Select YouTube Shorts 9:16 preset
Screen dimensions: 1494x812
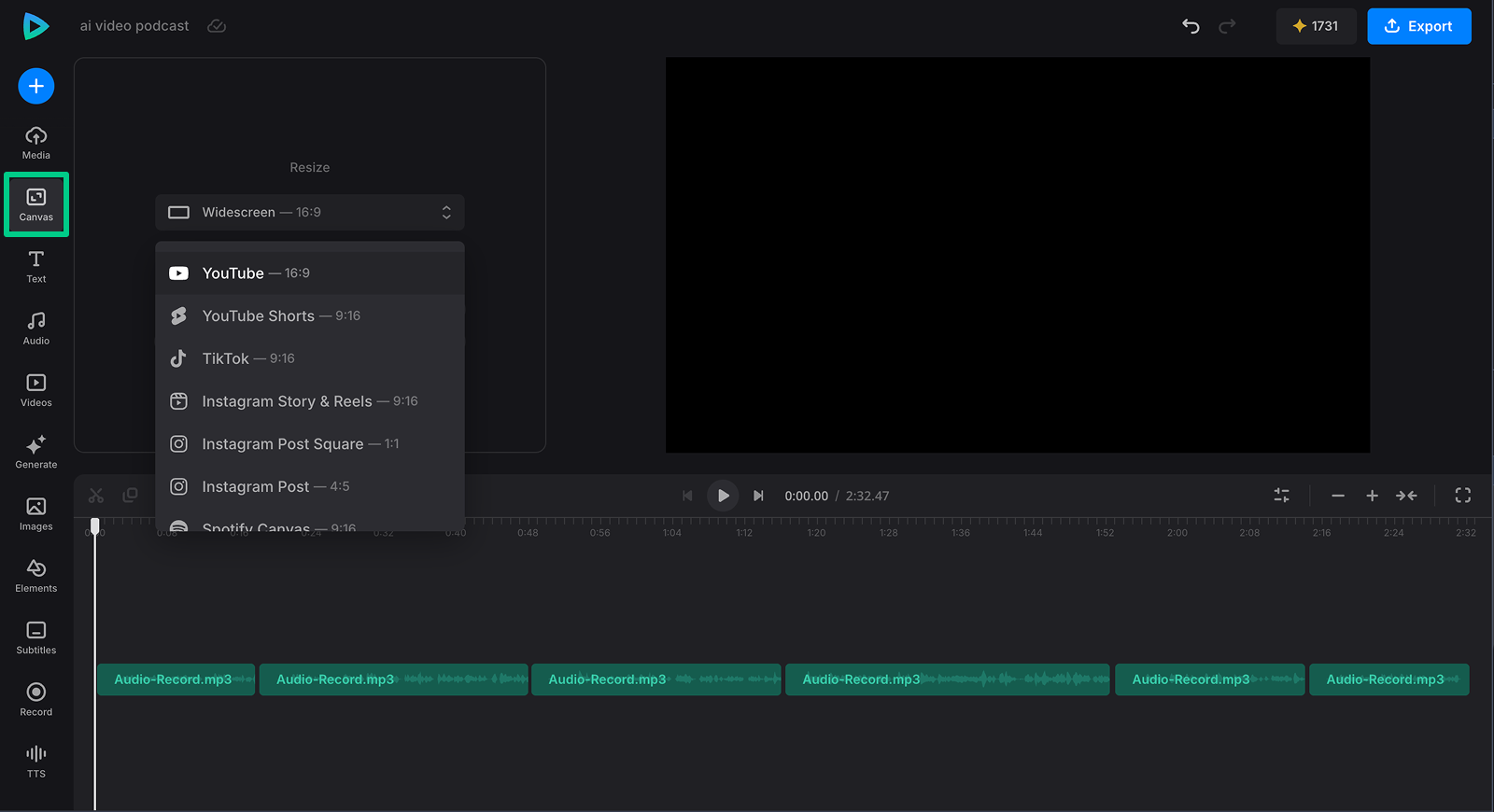[310, 316]
